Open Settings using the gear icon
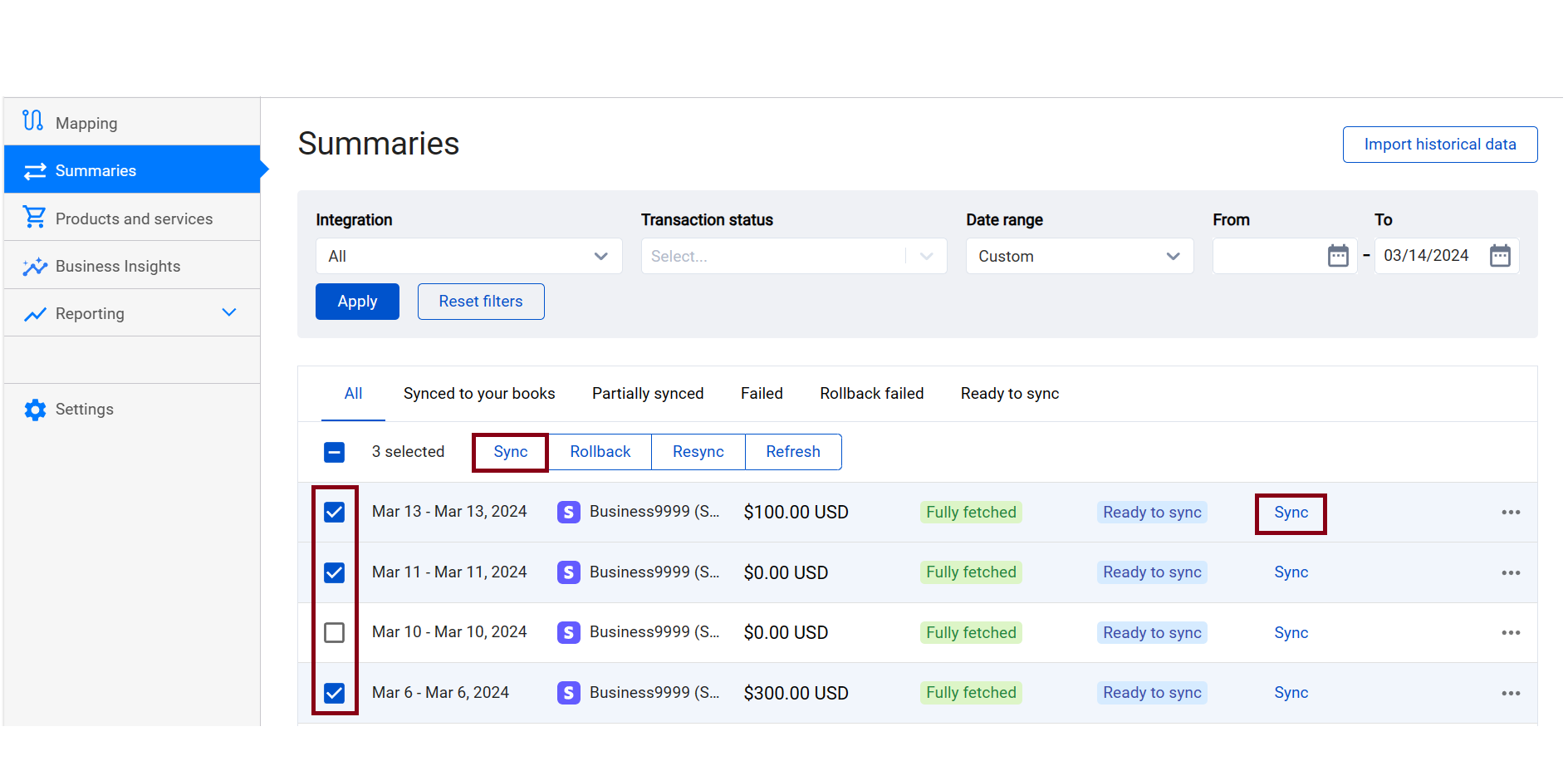 [34, 409]
